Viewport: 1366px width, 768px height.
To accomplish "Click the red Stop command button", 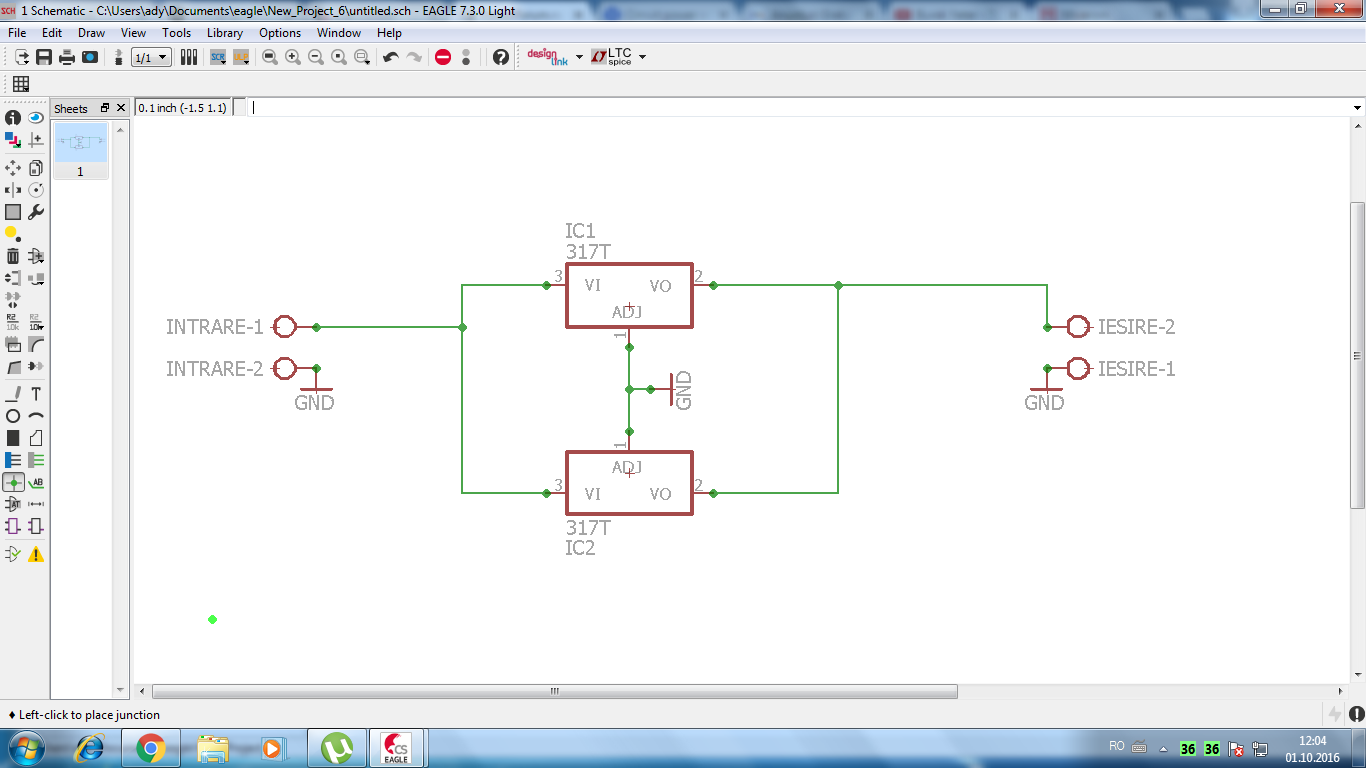I will pos(443,58).
